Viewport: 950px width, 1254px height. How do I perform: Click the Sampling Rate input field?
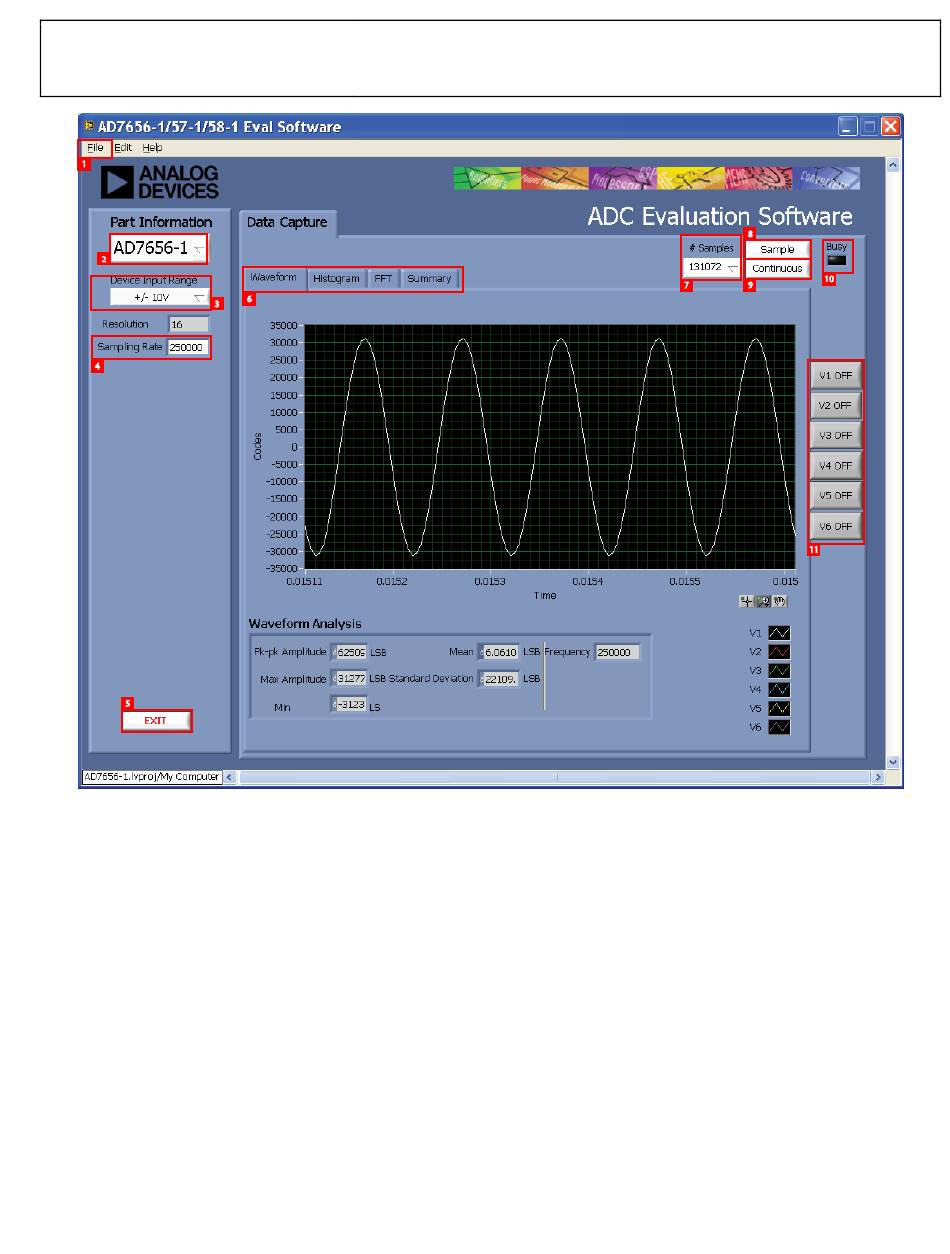tap(188, 347)
